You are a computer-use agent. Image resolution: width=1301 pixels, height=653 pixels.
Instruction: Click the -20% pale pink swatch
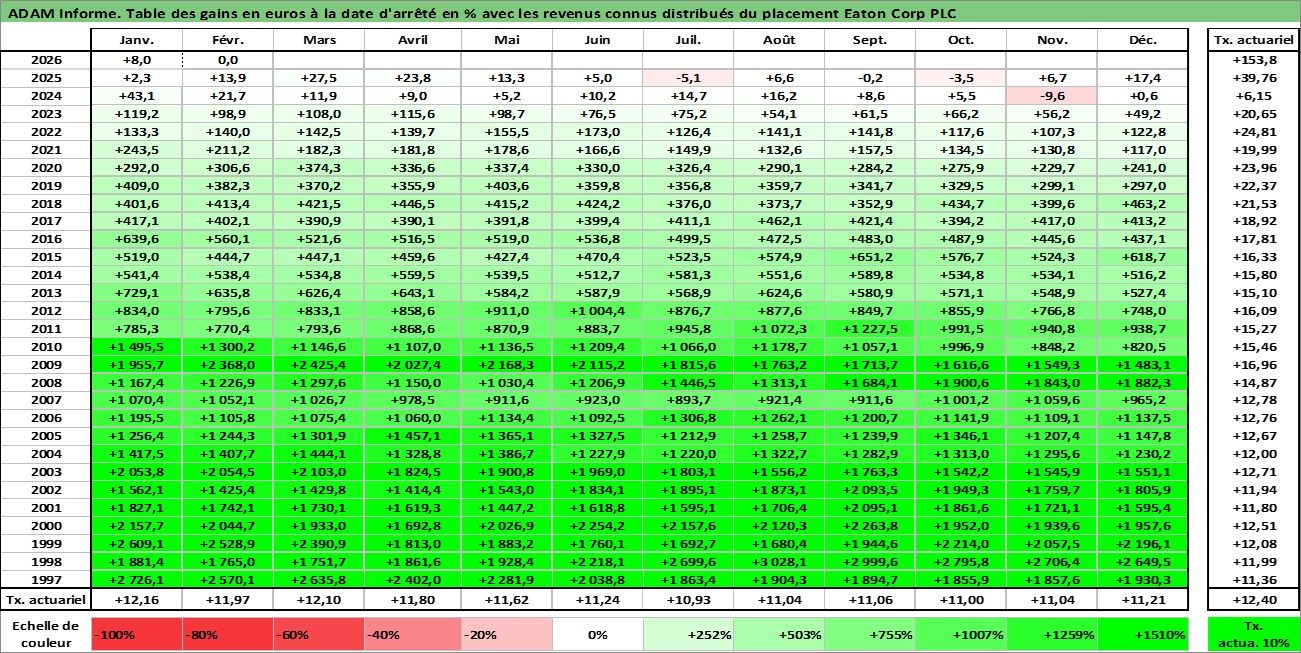click(506, 634)
